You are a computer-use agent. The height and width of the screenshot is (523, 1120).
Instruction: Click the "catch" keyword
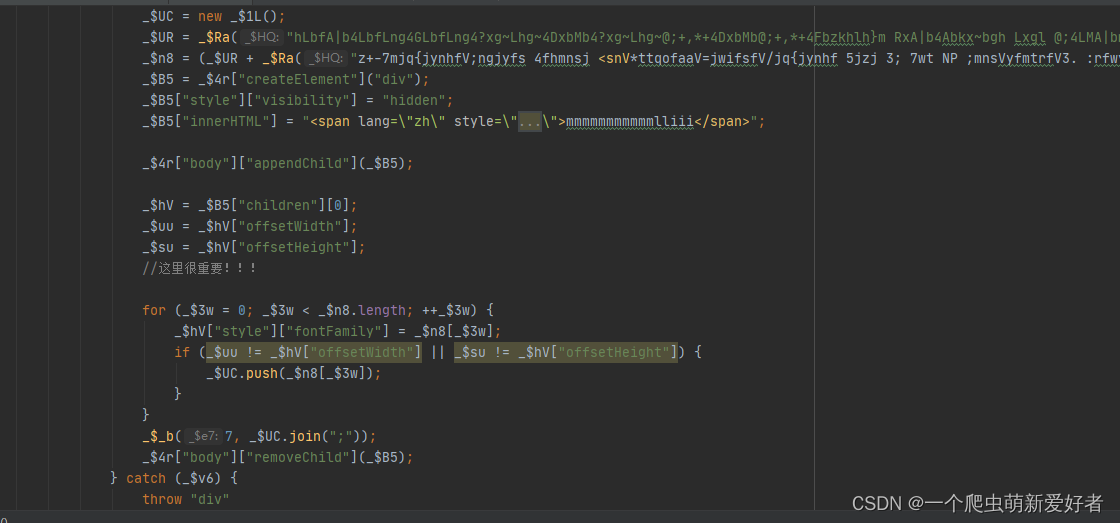pos(146,478)
